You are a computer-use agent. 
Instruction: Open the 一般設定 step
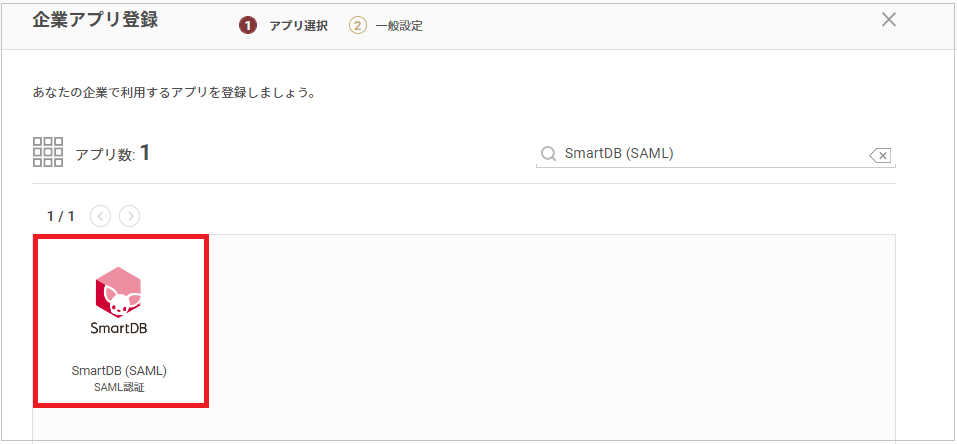[x=399, y=26]
